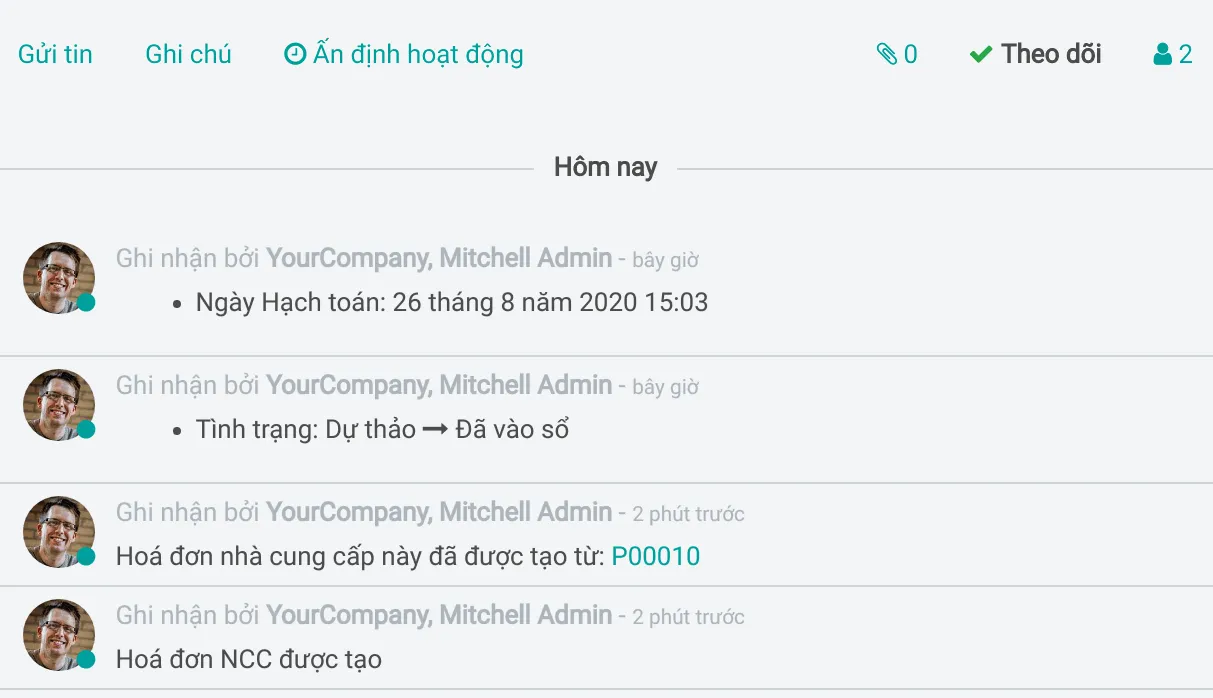
Task: Click "bây giờ" timestamp on Ngày Hạch toán message
Action: (x=665, y=260)
